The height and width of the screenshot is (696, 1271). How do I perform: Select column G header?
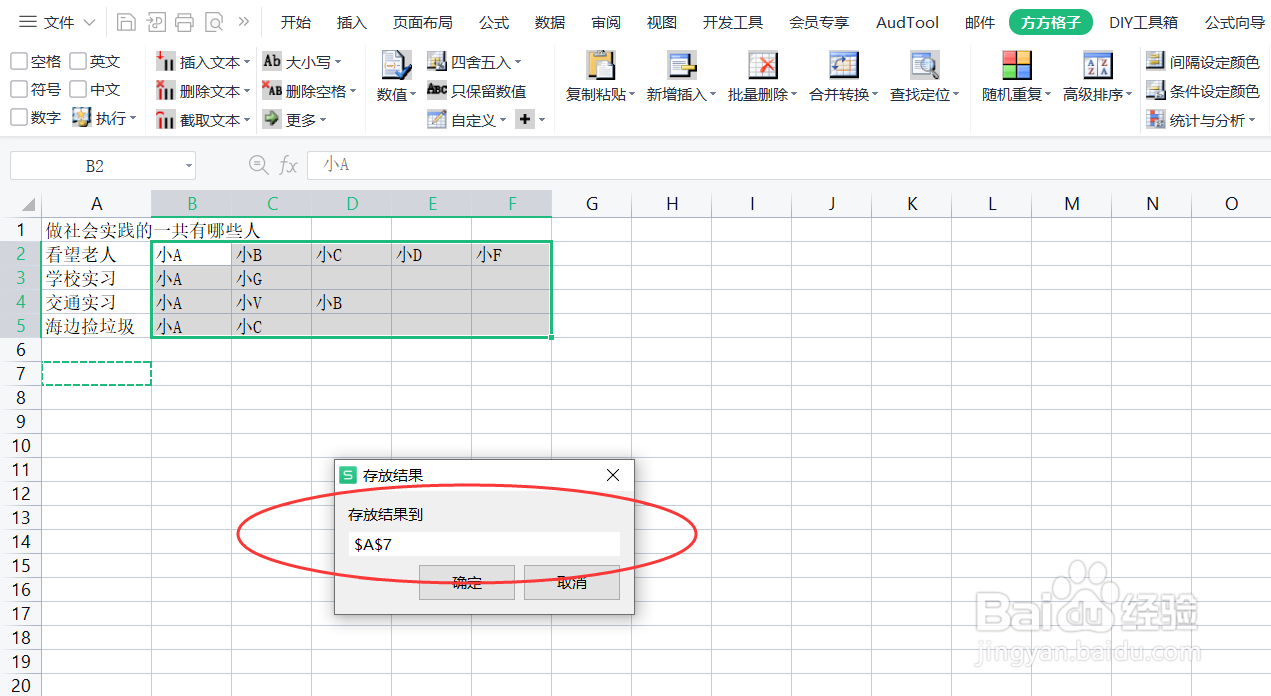pyautogui.click(x=592, y=204)
